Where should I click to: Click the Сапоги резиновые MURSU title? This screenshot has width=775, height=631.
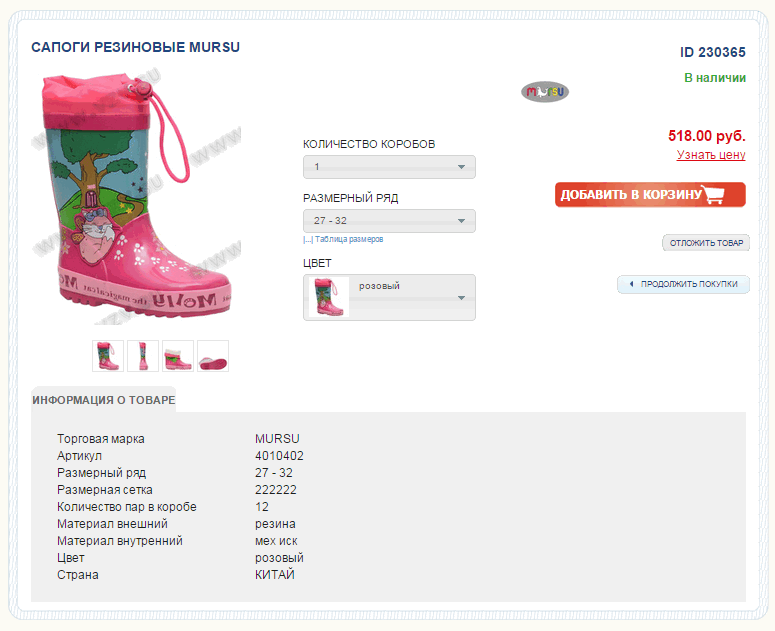[x=136, y=47]
